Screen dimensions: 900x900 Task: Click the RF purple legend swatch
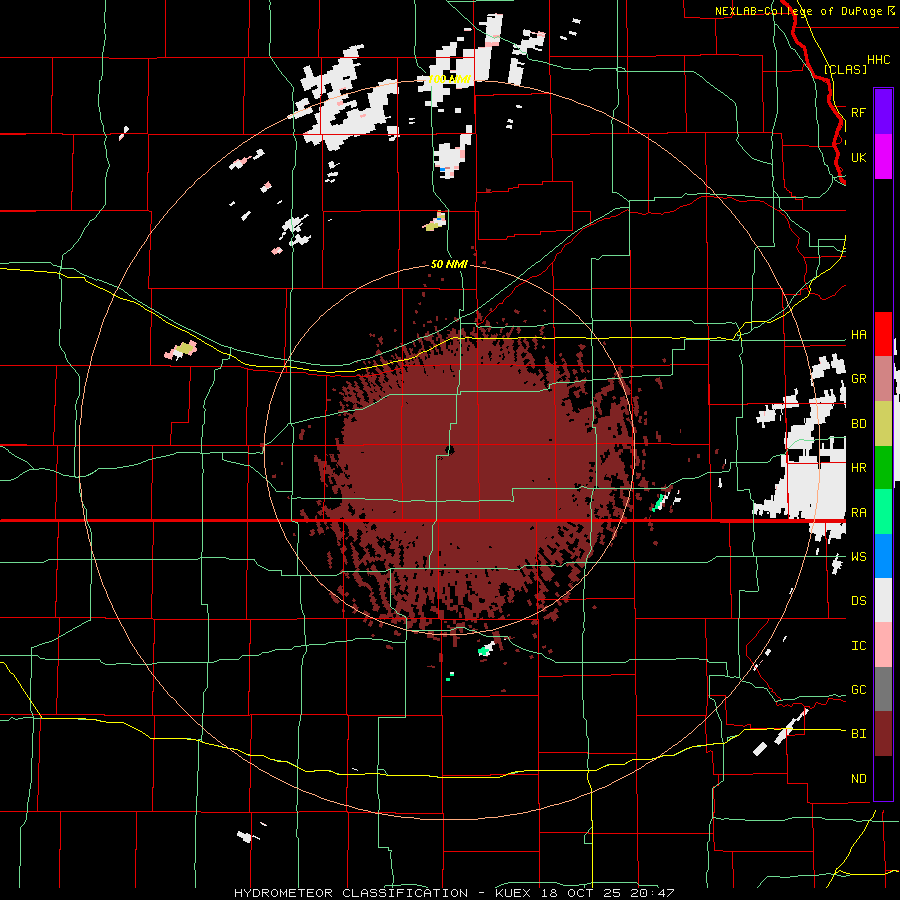pos(883,112)
